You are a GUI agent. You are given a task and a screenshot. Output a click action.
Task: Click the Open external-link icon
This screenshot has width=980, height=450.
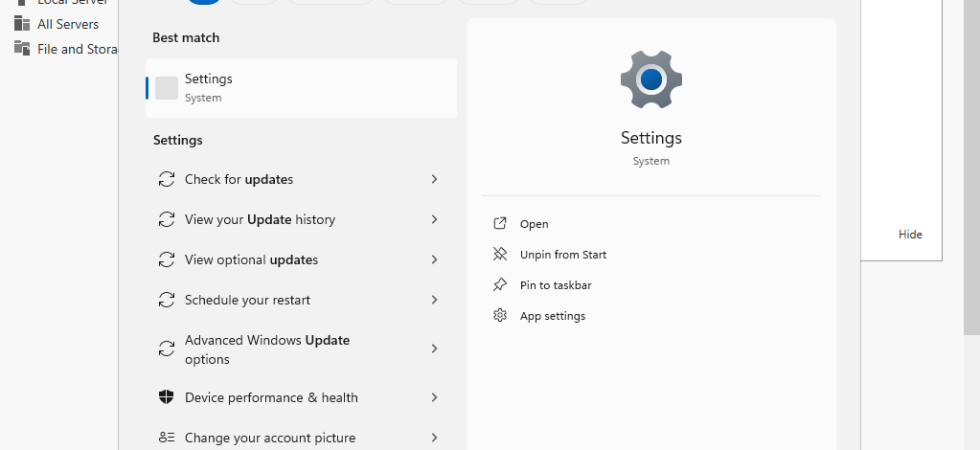pos(500,223)
